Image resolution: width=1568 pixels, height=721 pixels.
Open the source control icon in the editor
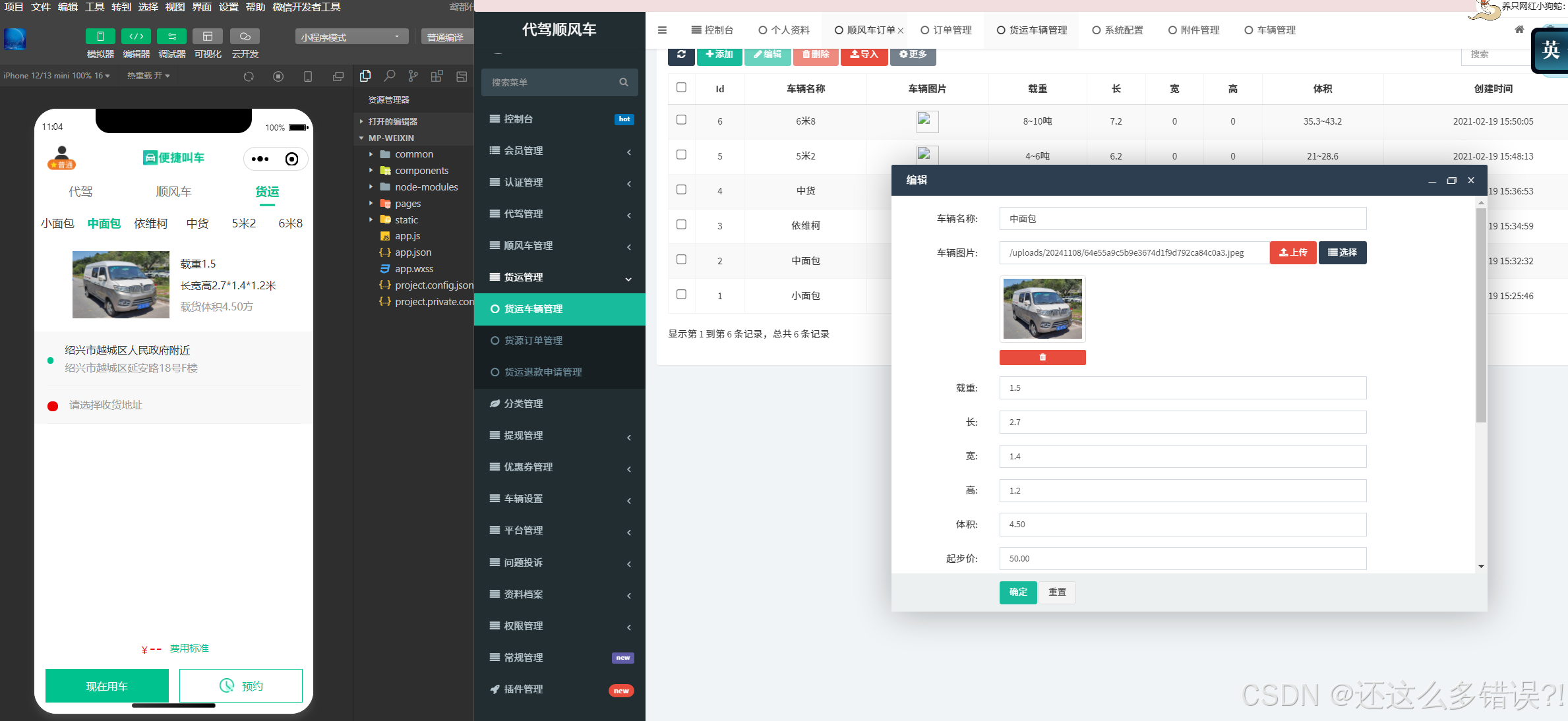[x=413, y=76]
